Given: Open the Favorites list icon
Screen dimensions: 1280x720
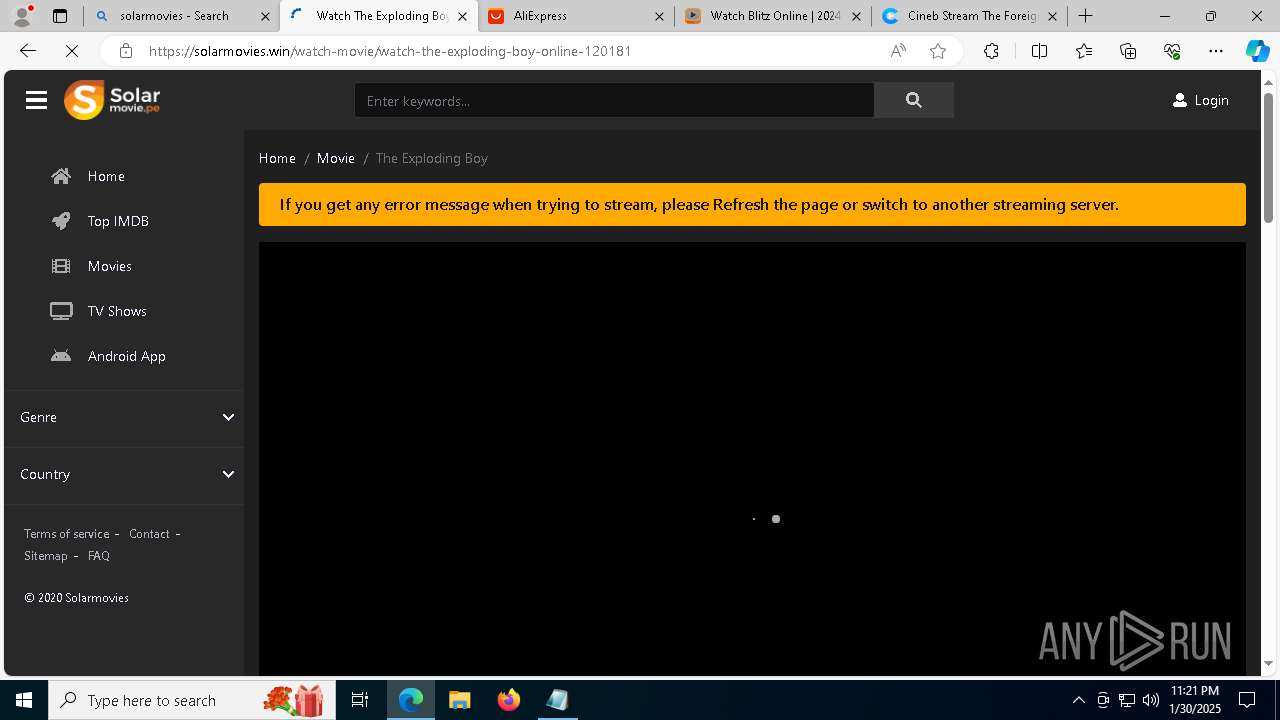Looking at the screenshot, I should (x=1084, y=51).
